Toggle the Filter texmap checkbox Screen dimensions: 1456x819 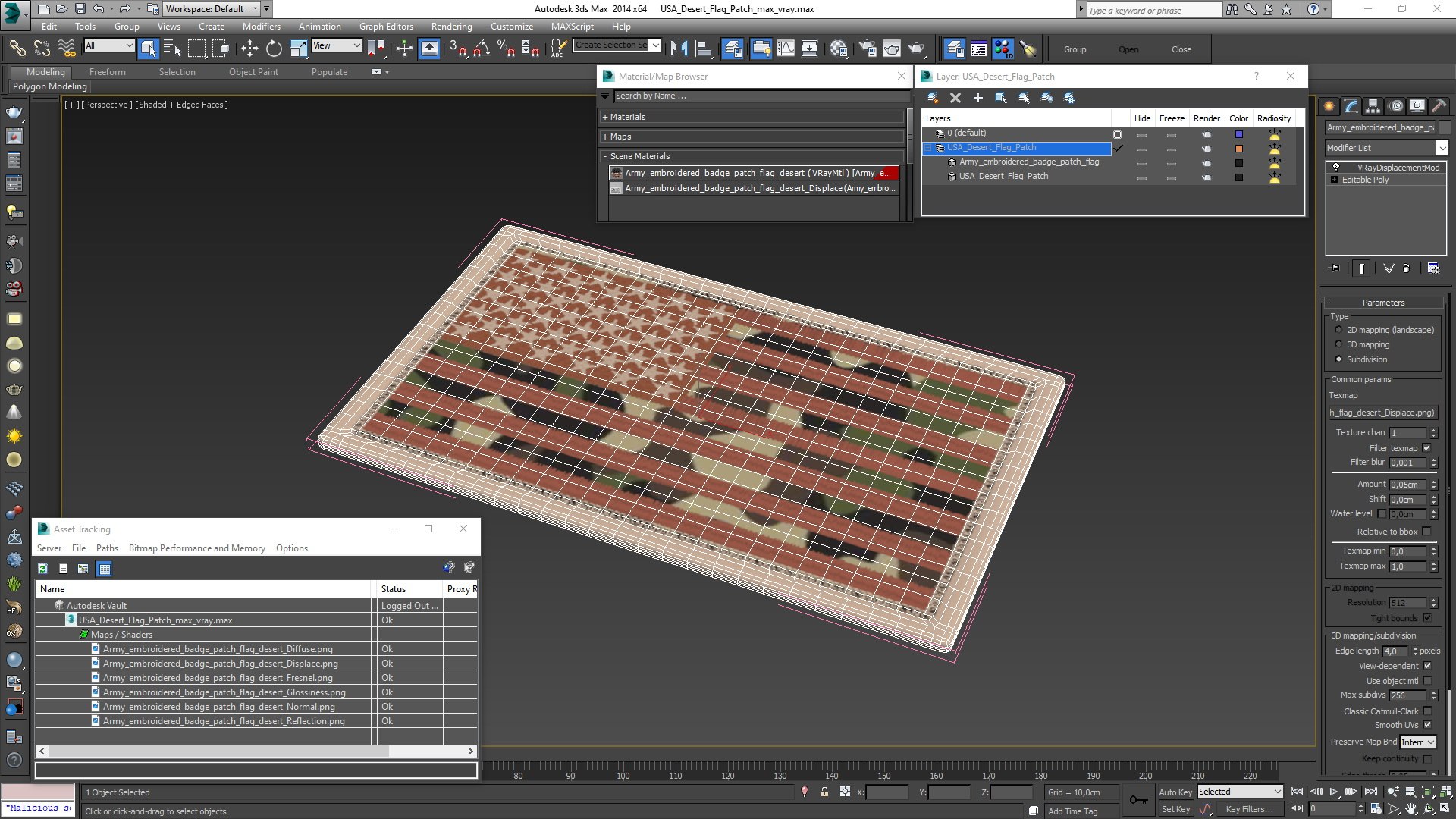pyautogui.click(x=1426, y=448)
